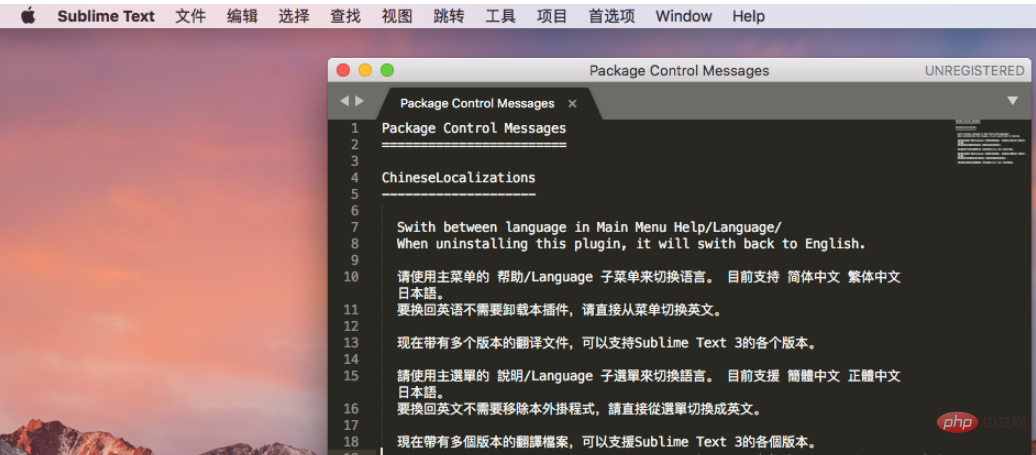Open the Apple menu
This screenshot has height=455, width=1036.
(x=28, y=16)
